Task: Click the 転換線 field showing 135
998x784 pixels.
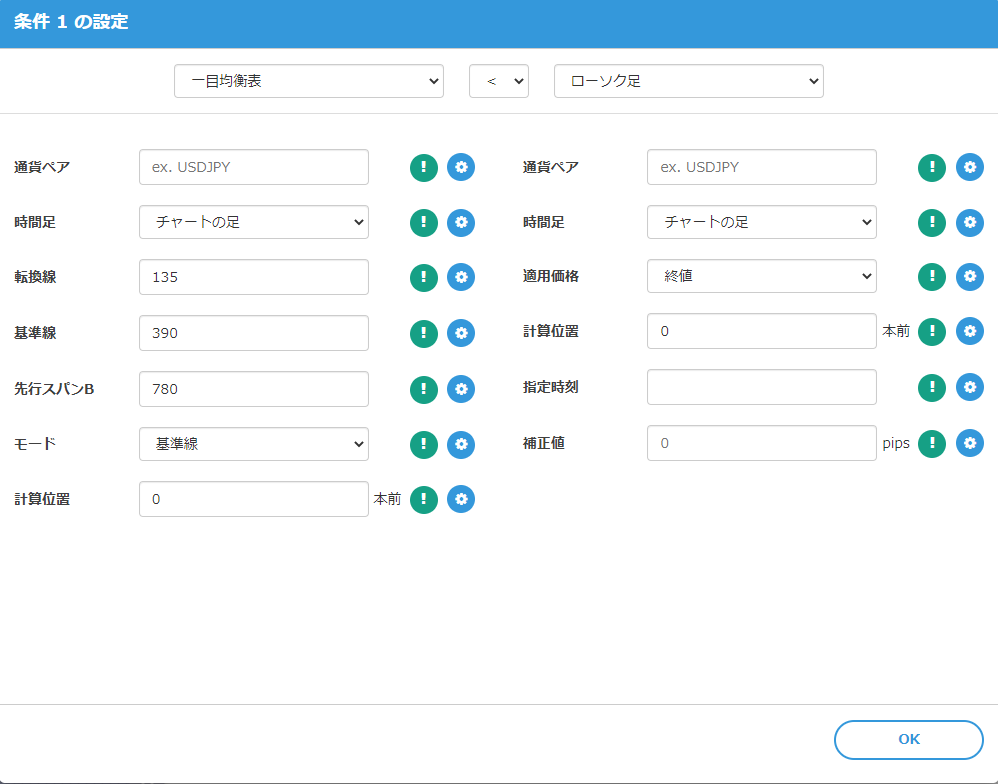Action: pos(254,277)
